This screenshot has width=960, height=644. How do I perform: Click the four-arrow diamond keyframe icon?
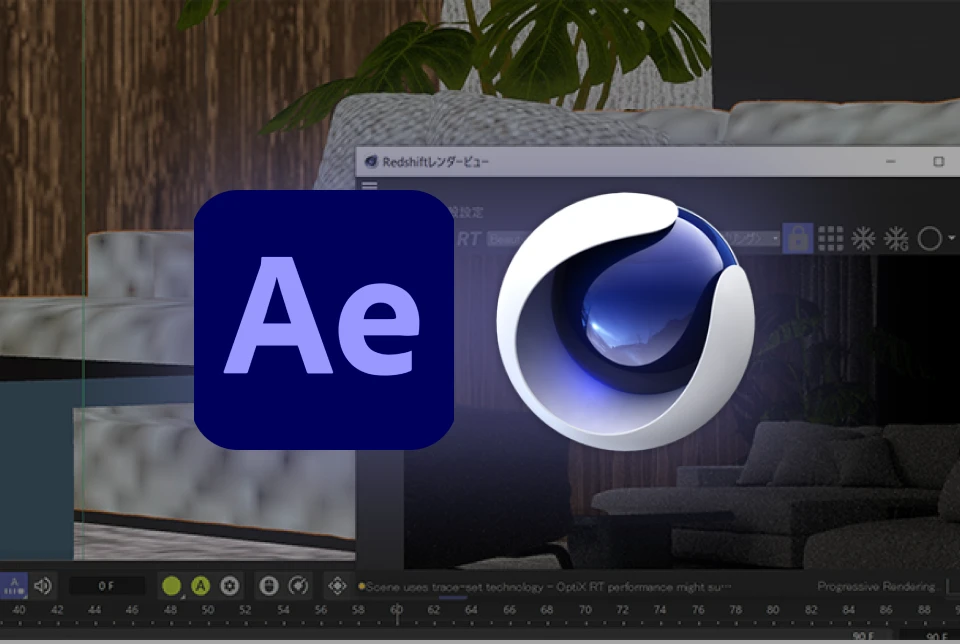coord(337,586)
